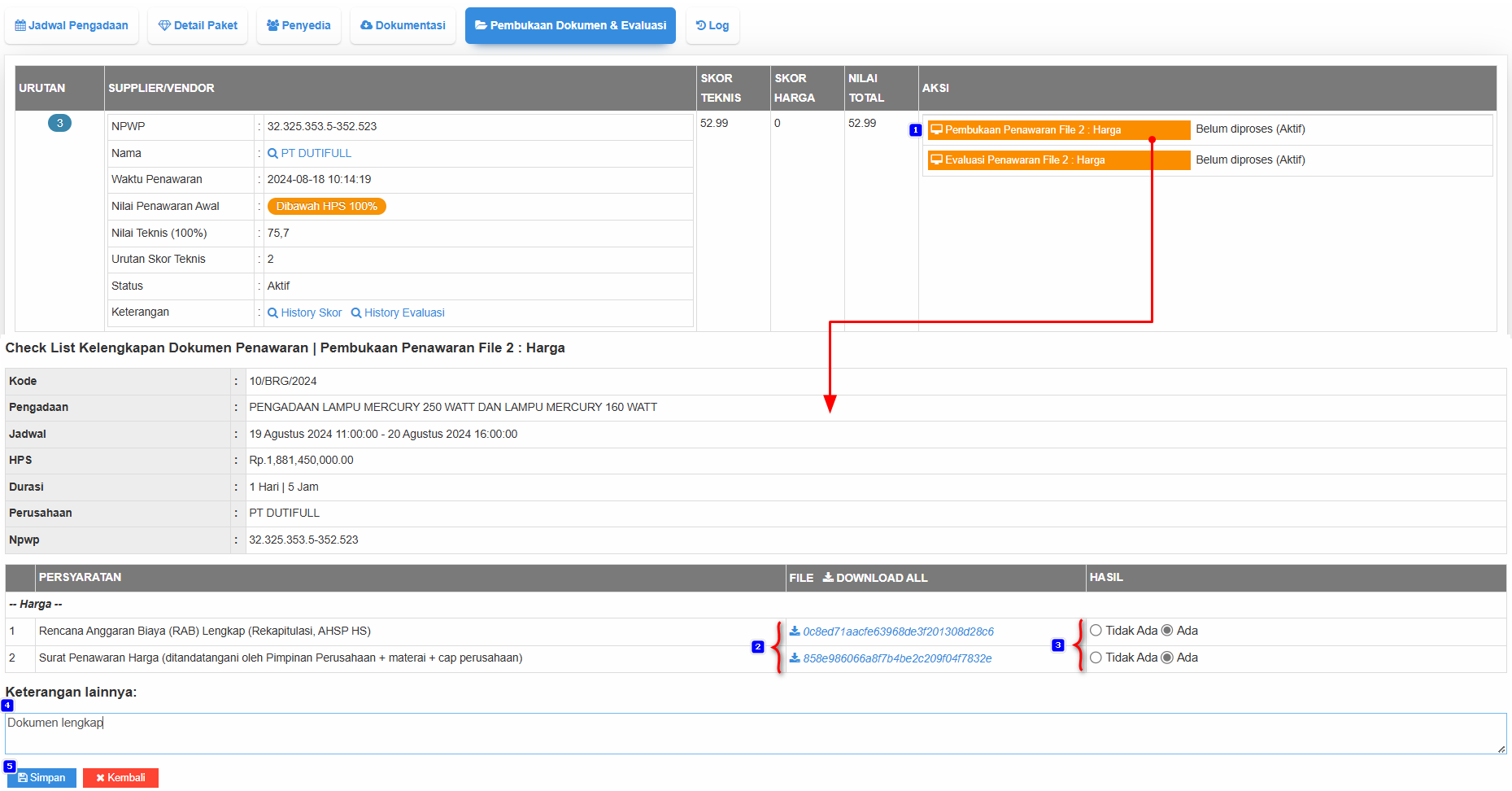The height and width of the screenshot is (791, 1512).
Task: Save the checklist with Simpan
Action: coord(42,778)
